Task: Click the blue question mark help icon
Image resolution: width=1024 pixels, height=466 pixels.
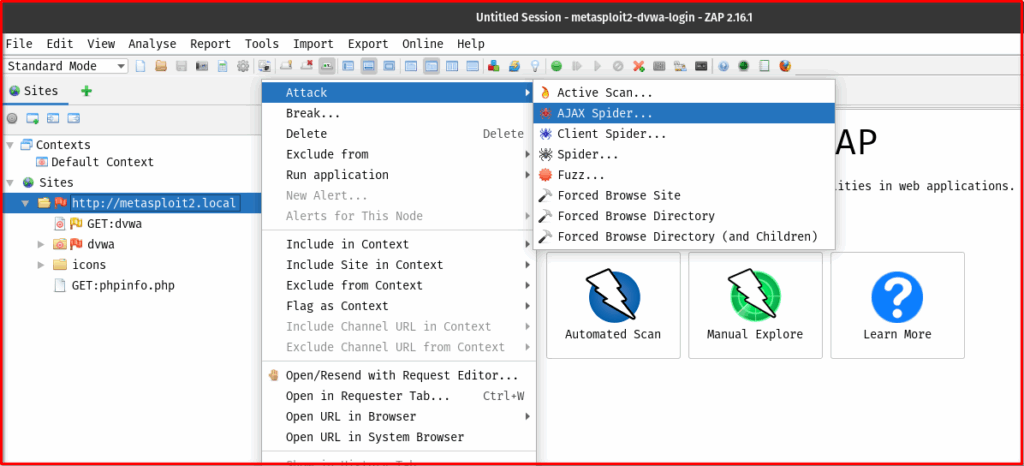Action: (x=723, y=66)
